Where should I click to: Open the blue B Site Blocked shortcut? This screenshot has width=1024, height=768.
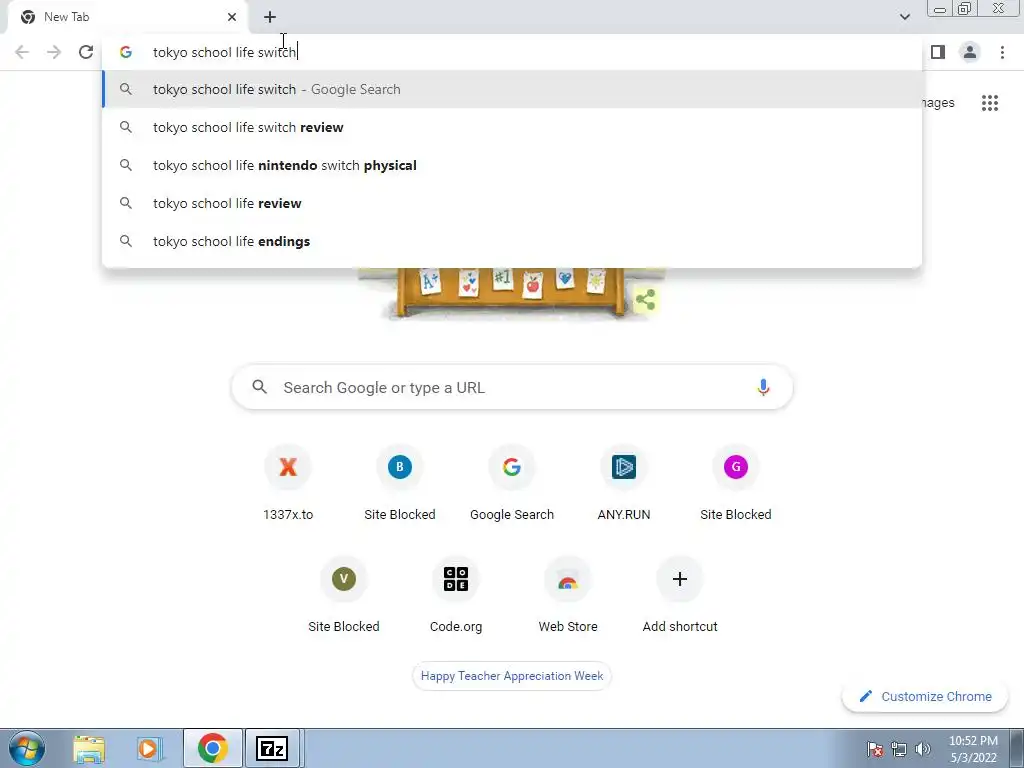click(x=400, y=483)
